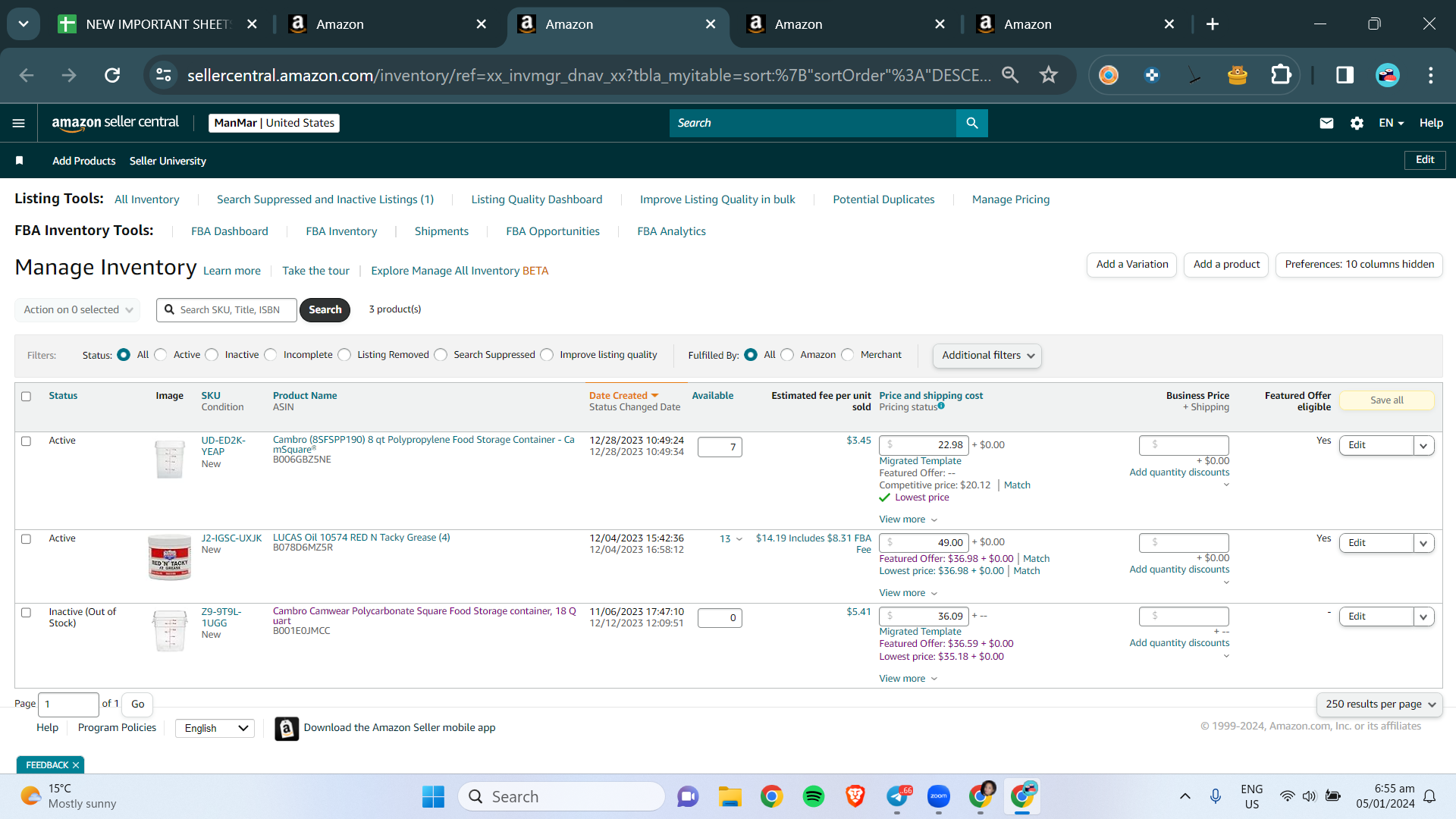The image size is (1456, 819).
Task: Open File Explorer from the taskbar
Action: [x=730, y=796]
